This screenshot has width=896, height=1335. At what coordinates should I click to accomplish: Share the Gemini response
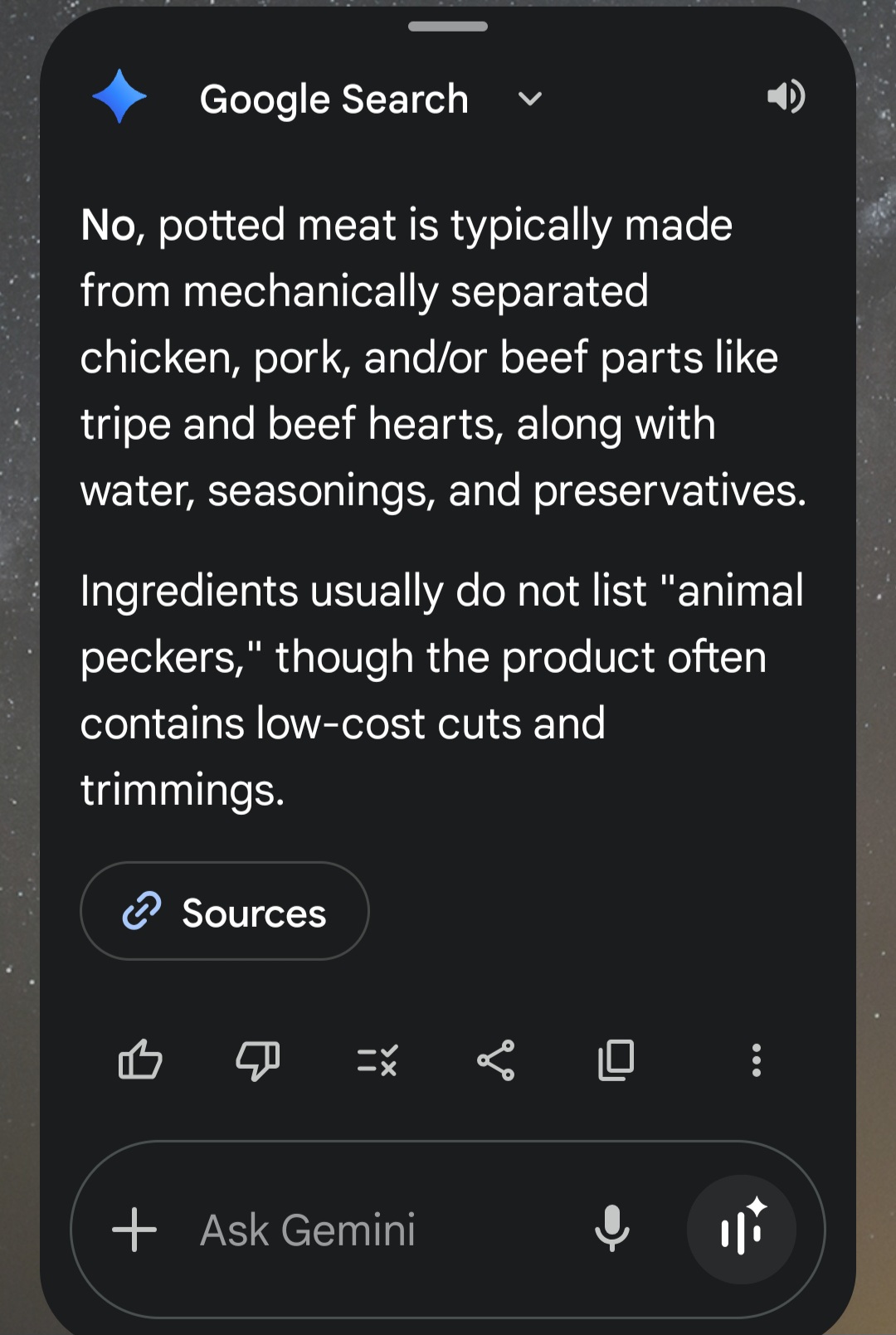[x=496, y=1060]
